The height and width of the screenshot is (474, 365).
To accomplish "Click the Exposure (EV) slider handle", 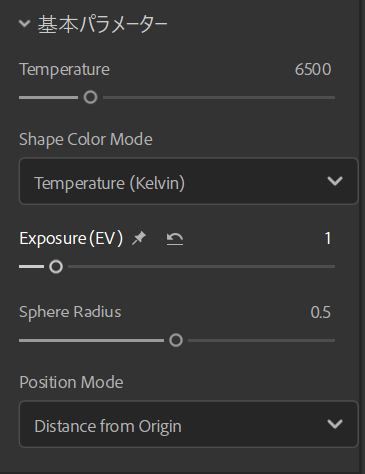I will pos(56,267).
